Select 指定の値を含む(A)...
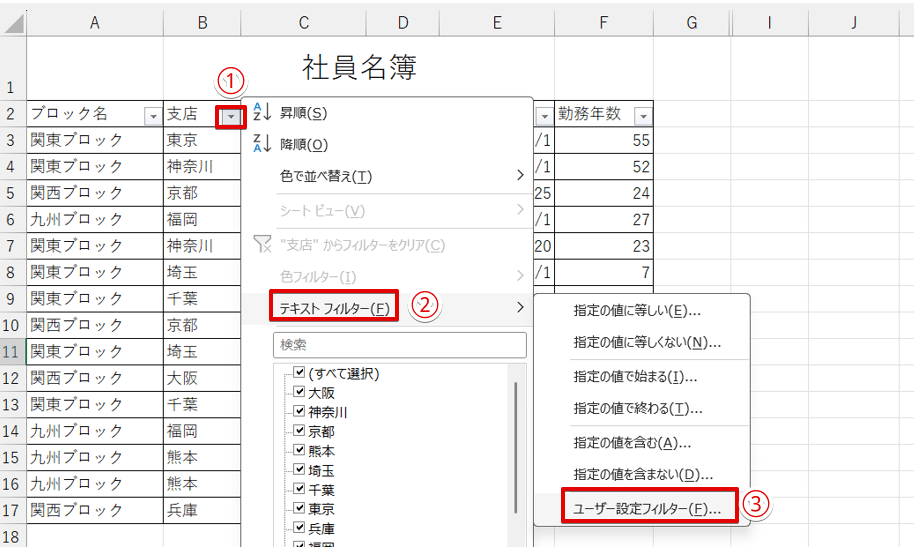This screenshot has width=914, height=552. (632, 442)
